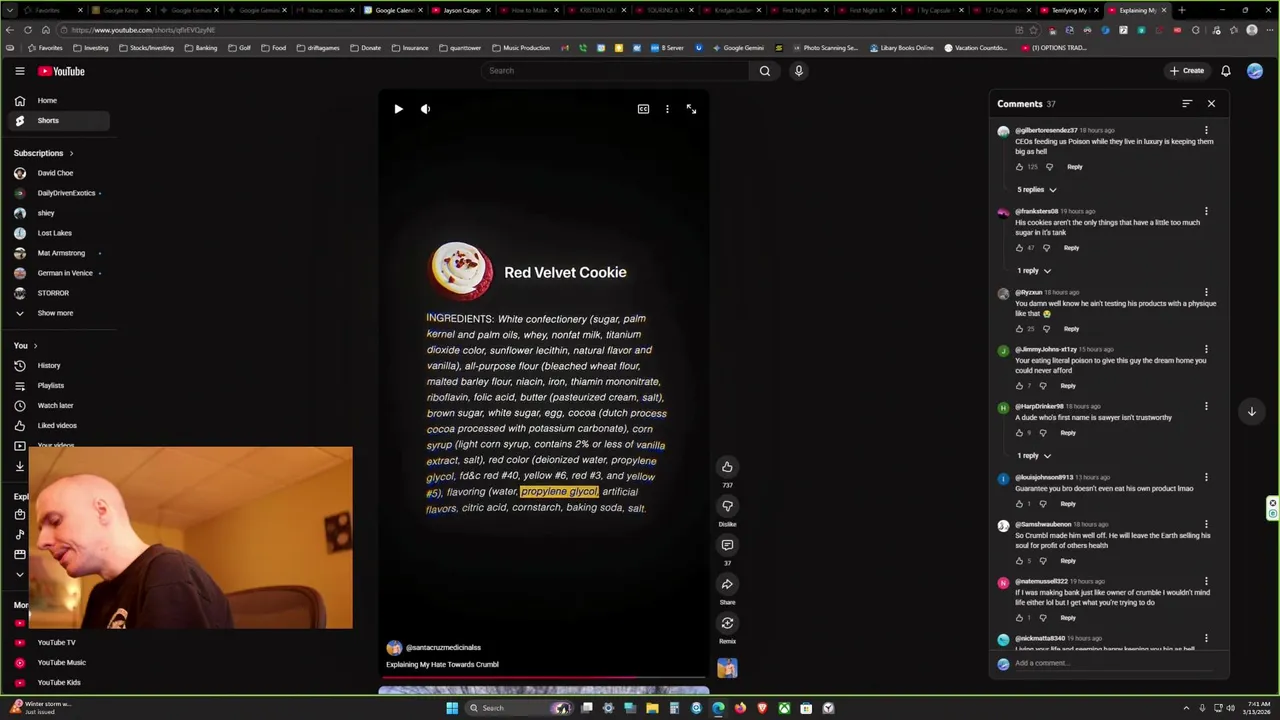Click the search magnifier button
The height and width of the screenshot is (720, 1280).
(765, 71)
